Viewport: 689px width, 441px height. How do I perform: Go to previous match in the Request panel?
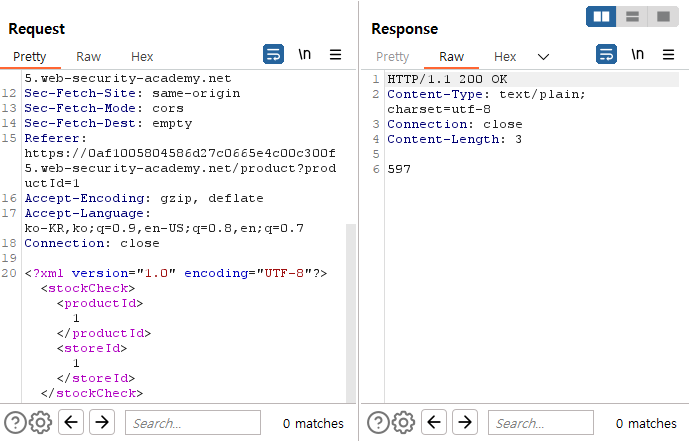click(71, 423)
